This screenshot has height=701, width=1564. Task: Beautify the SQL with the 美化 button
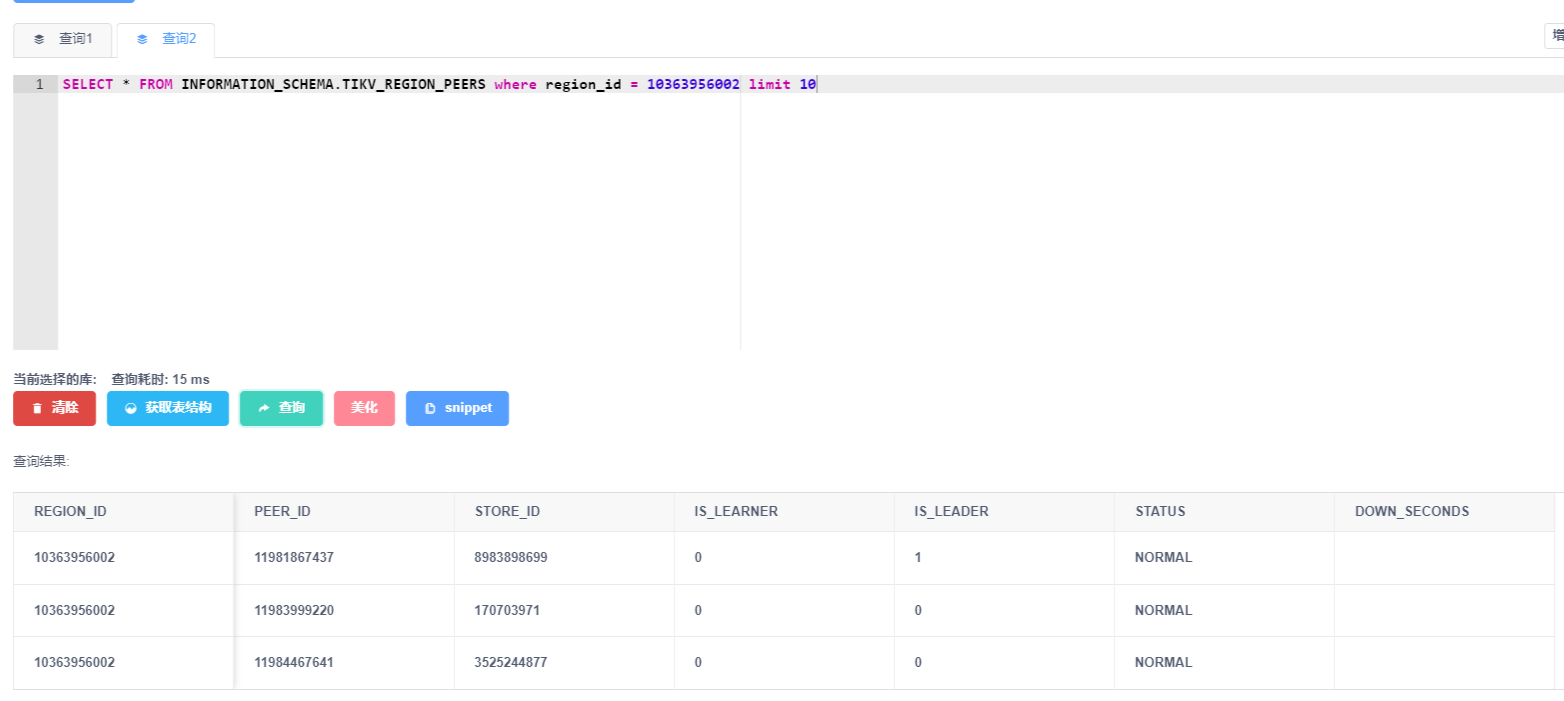coord(364,408)
